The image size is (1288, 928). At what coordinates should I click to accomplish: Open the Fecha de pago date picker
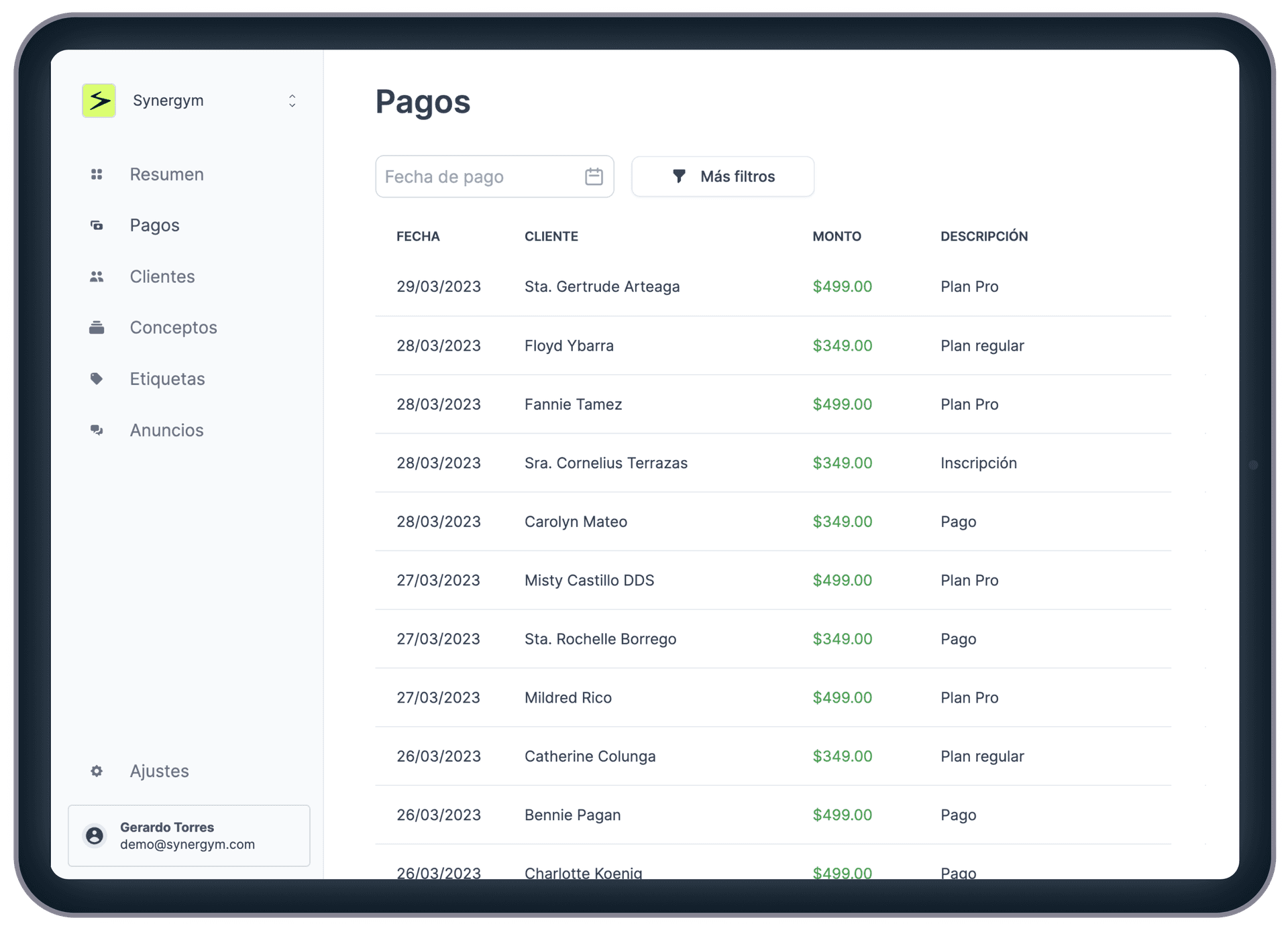483,176
